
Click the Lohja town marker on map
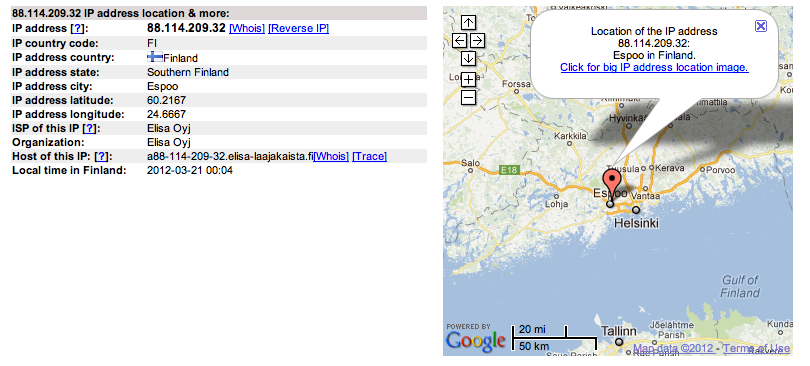click(x=556, y=196)
